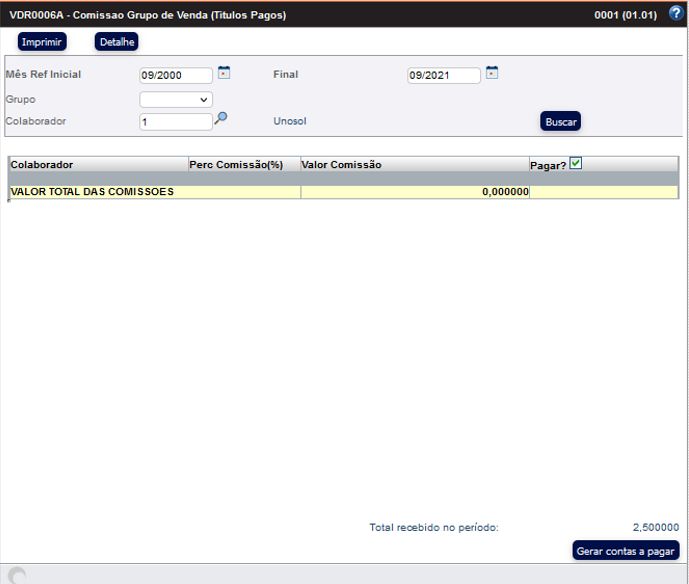
Task: Open calendar picker for Final month
Action: coord(492,73)
